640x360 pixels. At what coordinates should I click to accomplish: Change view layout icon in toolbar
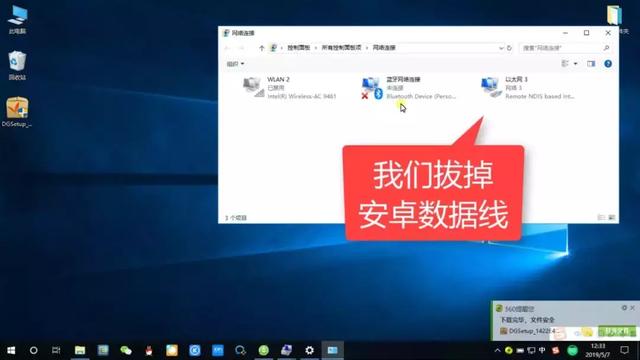pyautogui.click(x=565, y=64)
